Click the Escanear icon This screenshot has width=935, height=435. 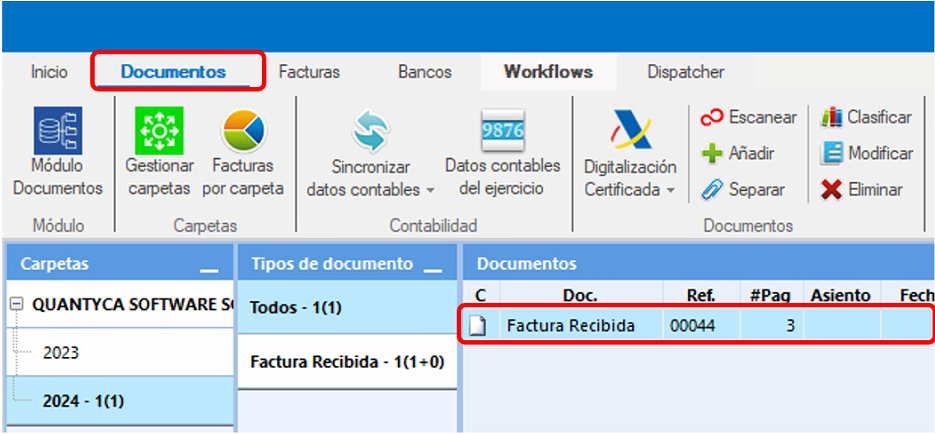[x=712, y=118]
